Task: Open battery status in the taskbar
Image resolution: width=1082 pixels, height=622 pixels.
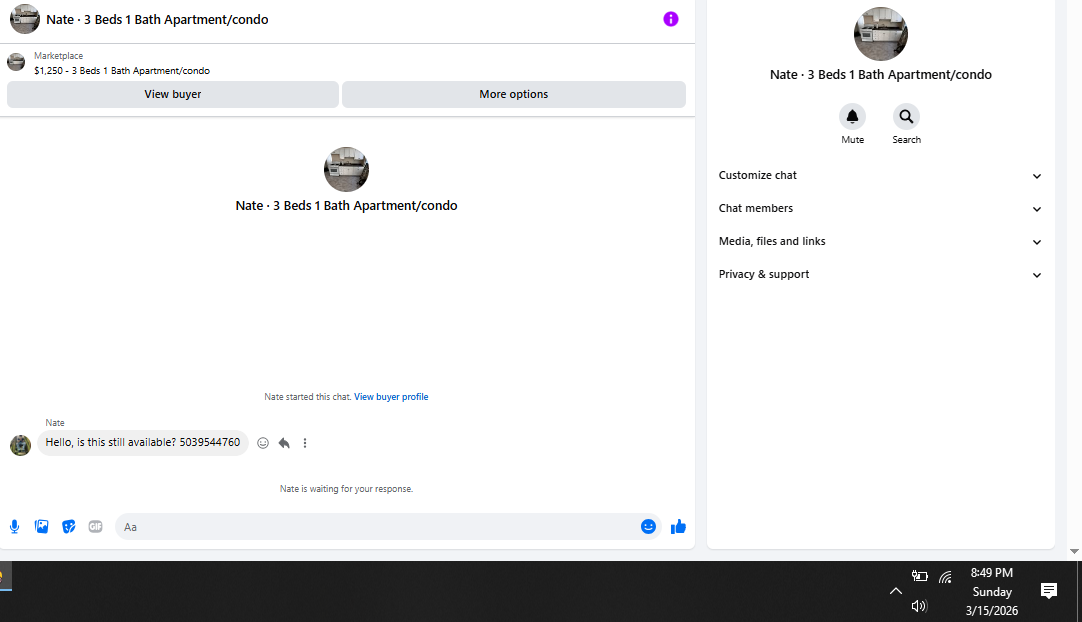Action: click(919, 576)
